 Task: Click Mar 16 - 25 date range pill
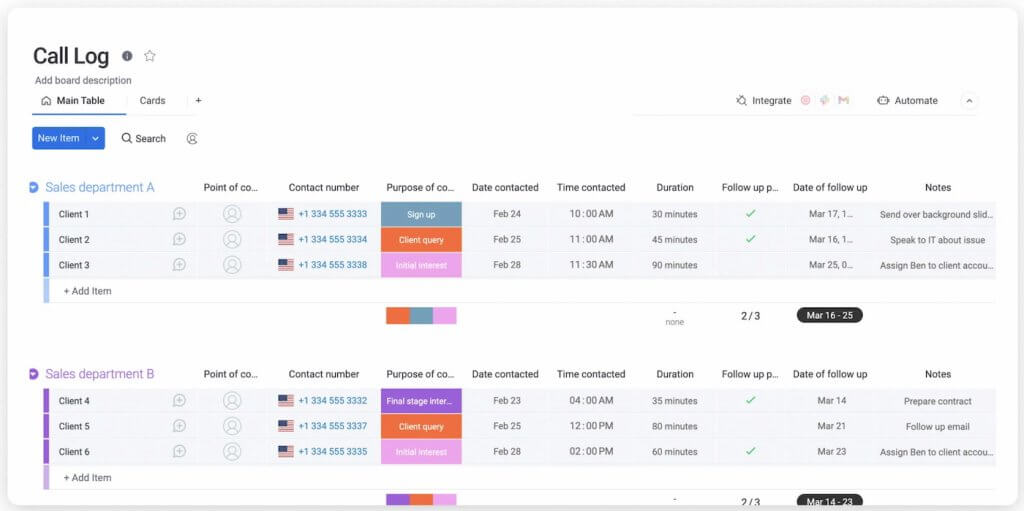click(x=829, y=316)
